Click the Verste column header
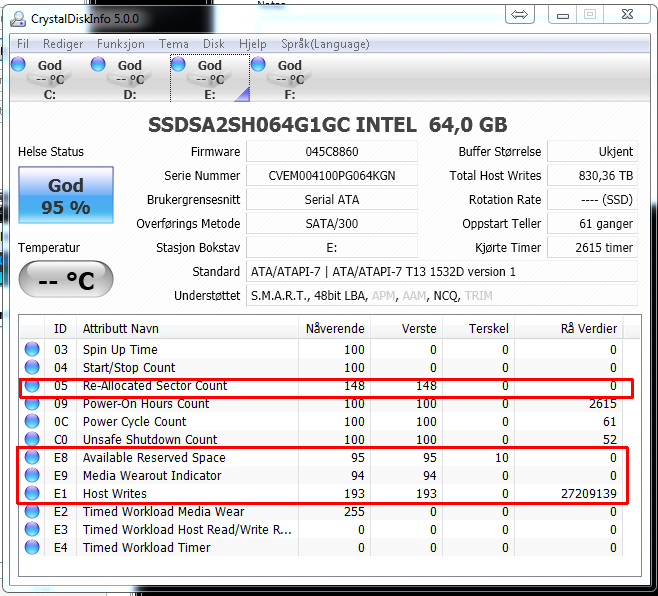Image resolution: width=658 pixels, height=596 pixels. tap(407, 329)
